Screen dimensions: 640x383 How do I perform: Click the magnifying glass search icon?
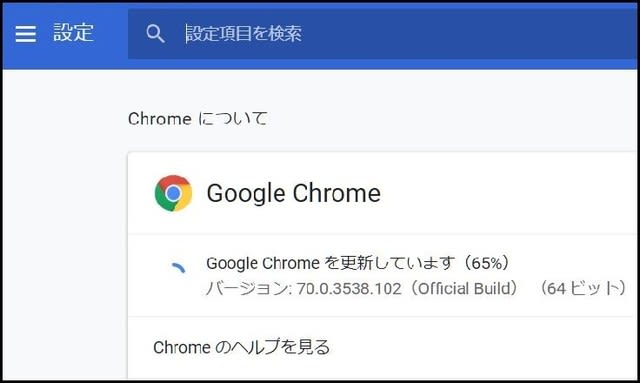click(x=156, y=33)
